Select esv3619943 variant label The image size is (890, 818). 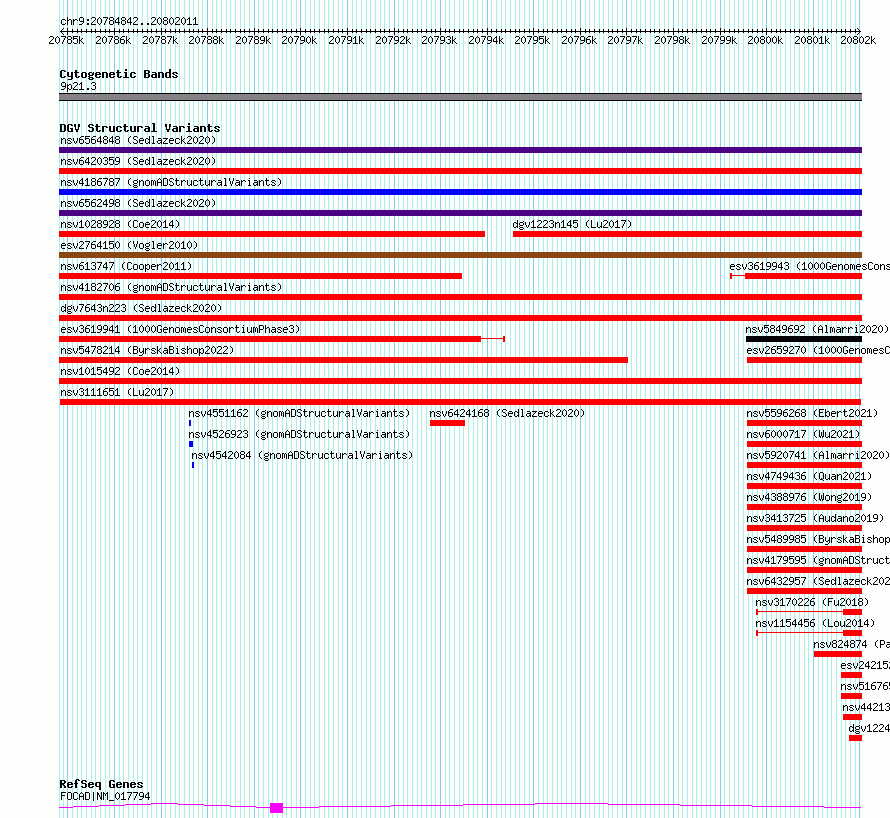tap(809, 266)
